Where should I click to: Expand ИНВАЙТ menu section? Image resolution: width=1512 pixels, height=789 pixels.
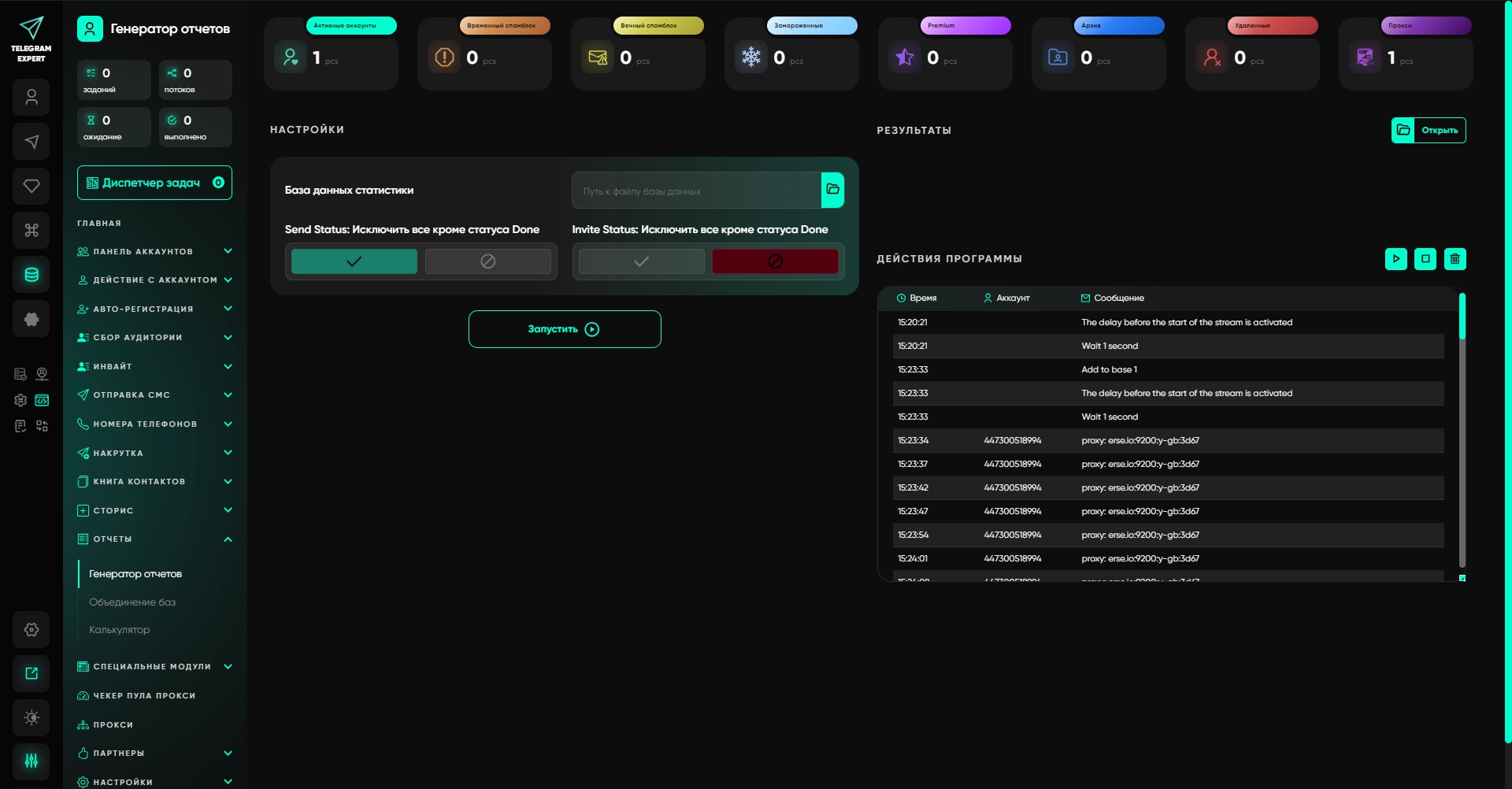coord(154,366)
